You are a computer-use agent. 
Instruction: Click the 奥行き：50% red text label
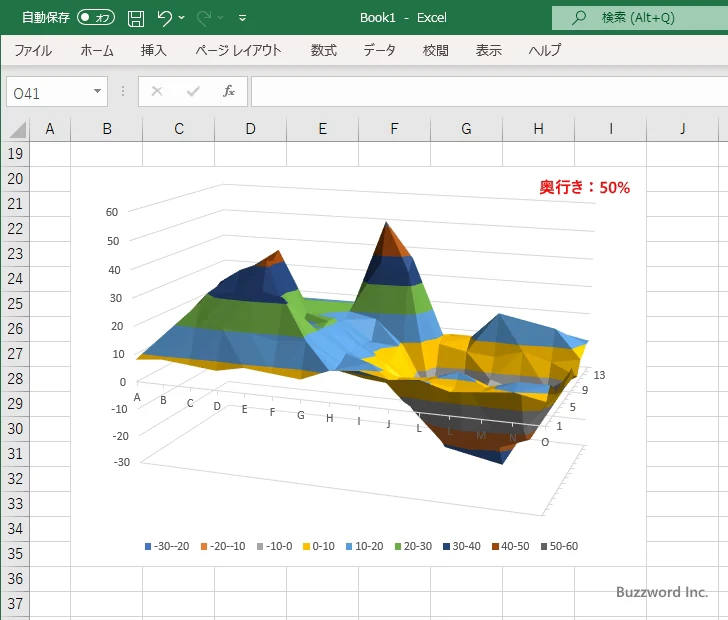(585, 187)
